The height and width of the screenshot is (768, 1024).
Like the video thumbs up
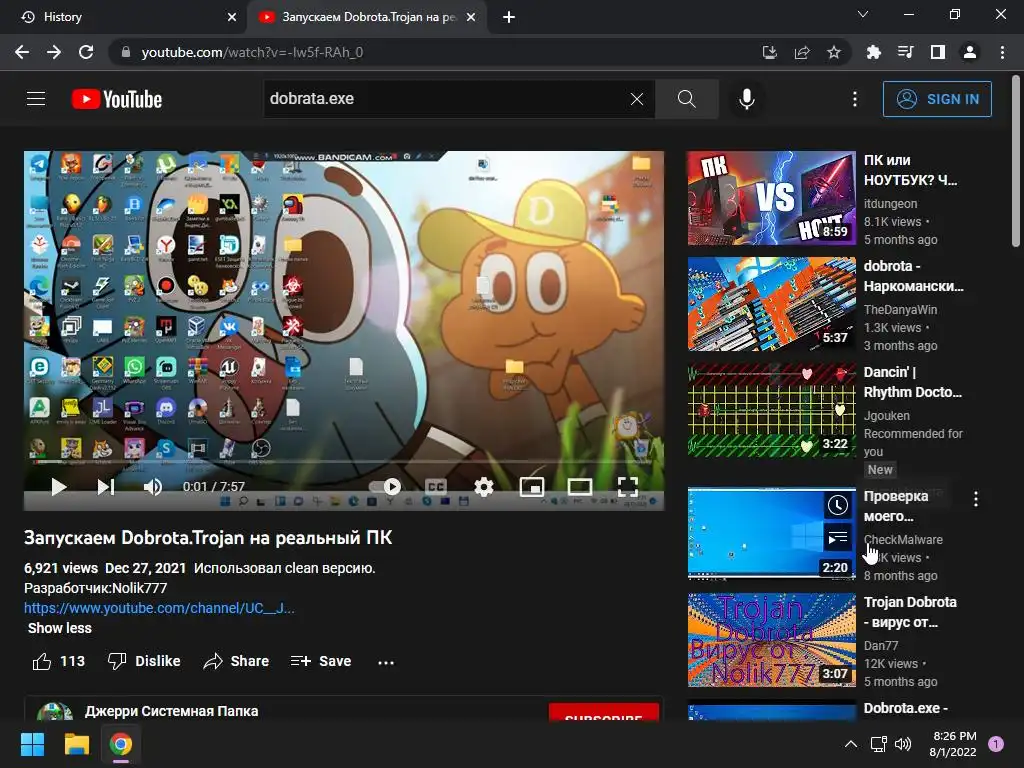coord(59,662)
